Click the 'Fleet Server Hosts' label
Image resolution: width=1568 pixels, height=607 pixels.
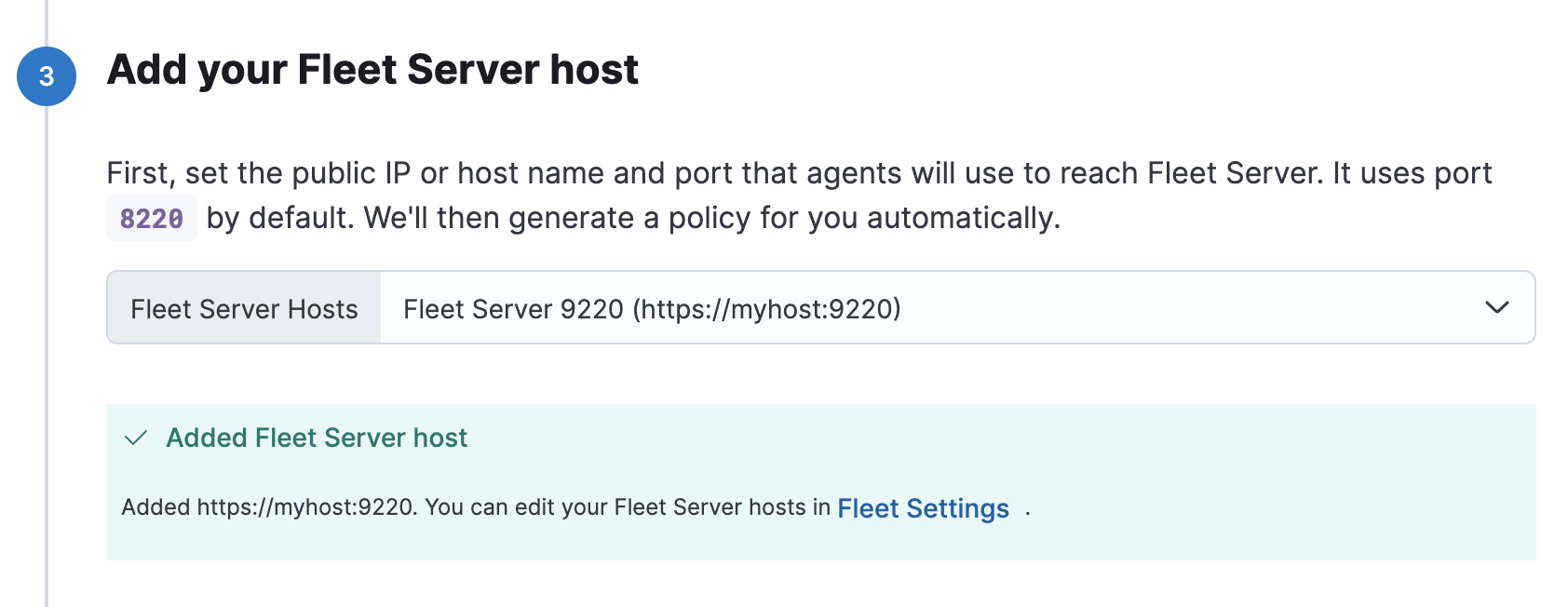pos(243,308)
